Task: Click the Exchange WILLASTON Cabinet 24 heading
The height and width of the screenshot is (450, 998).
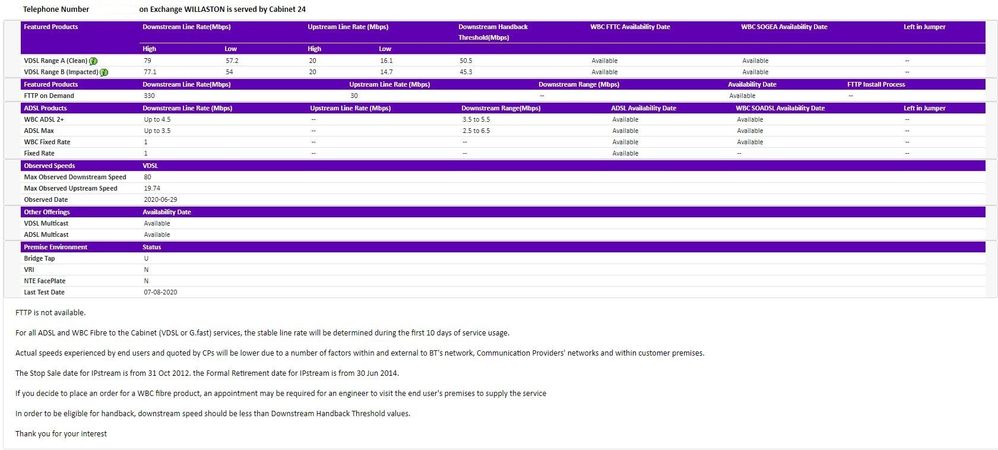Action: [216, 10]
